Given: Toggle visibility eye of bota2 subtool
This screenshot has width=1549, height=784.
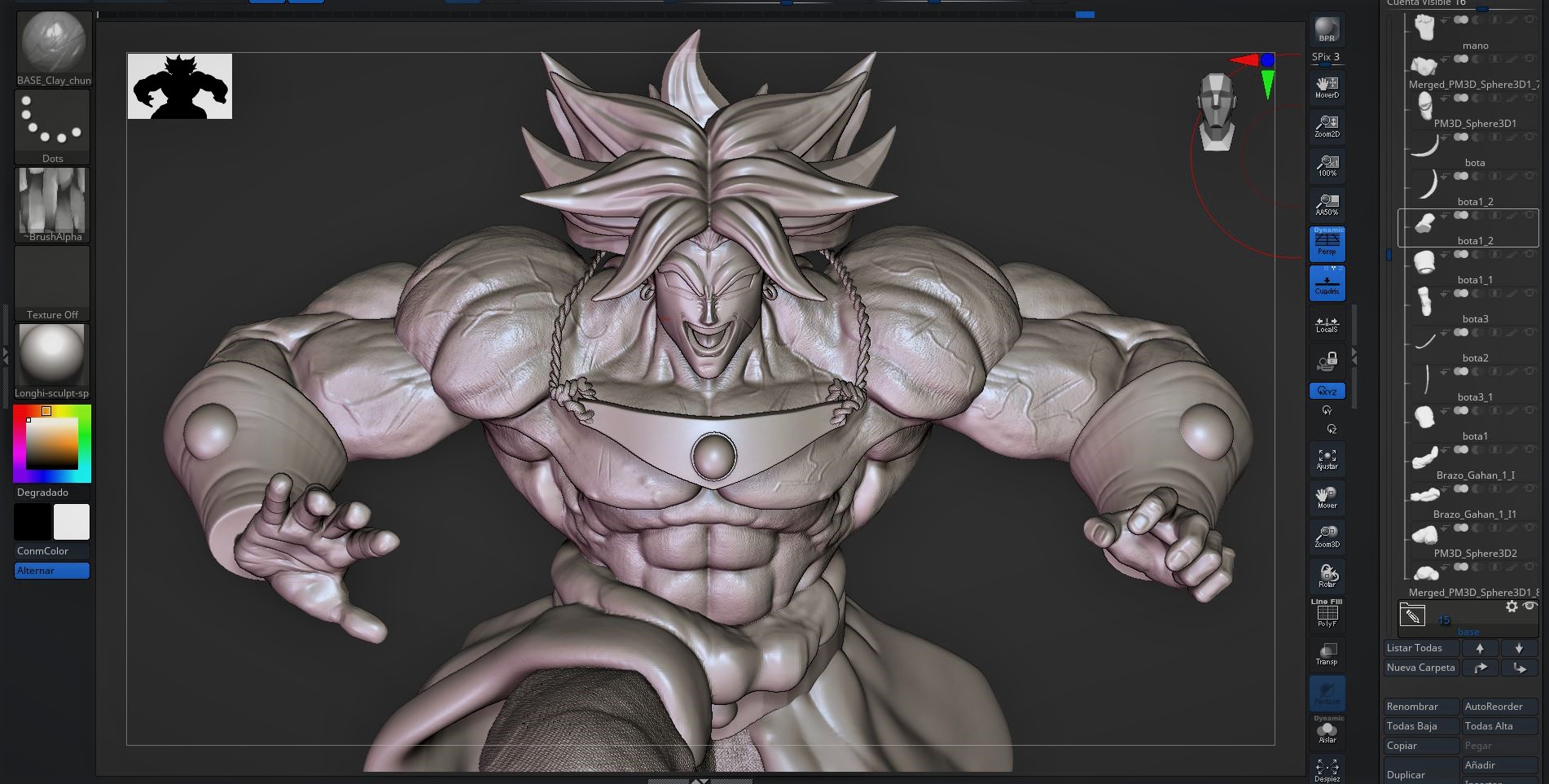Looking at the screenshot, I should 1531,332.
